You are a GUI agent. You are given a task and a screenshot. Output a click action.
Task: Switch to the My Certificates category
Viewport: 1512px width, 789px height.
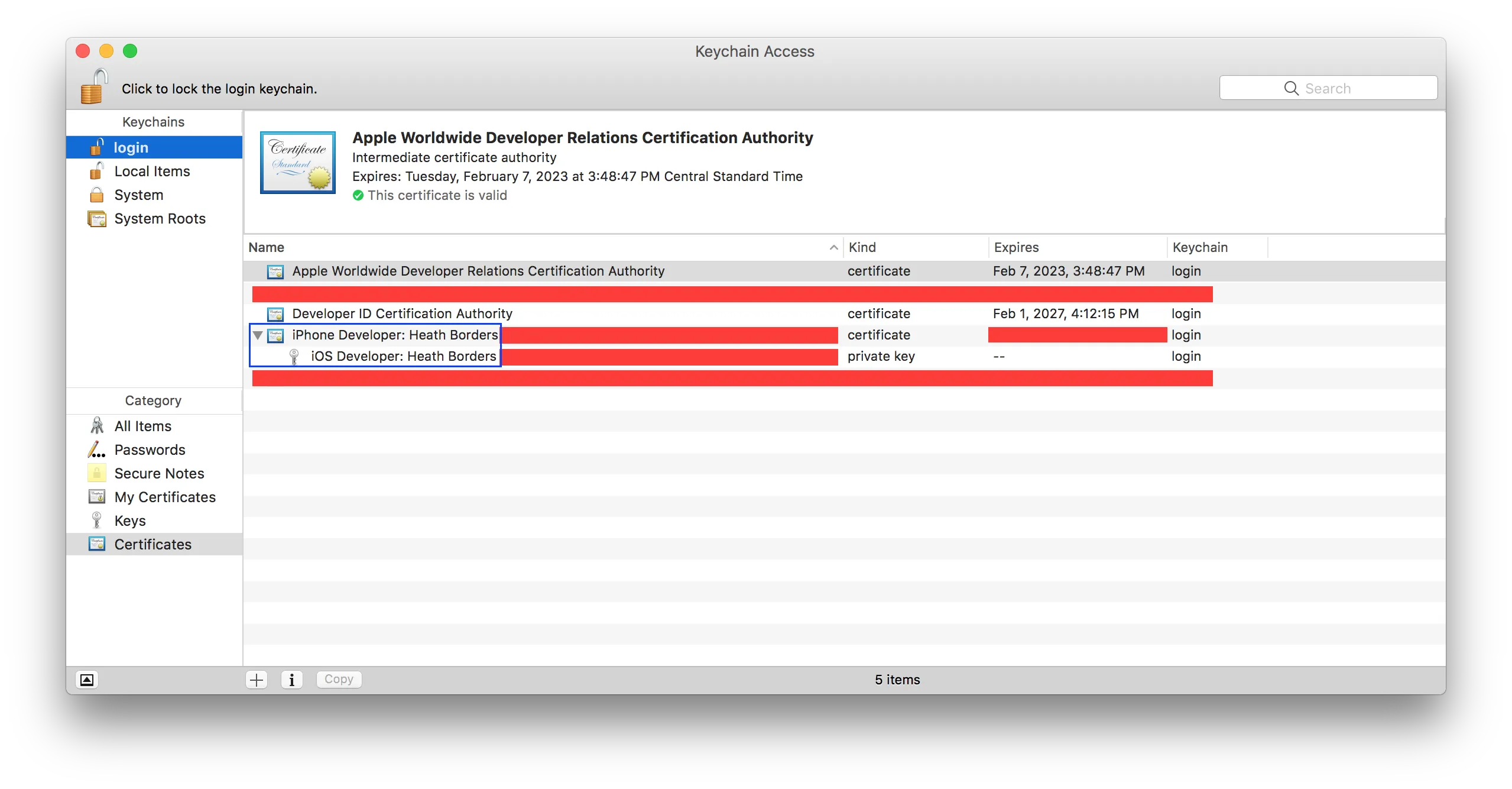pyautogui.click(x=165, y=497)
